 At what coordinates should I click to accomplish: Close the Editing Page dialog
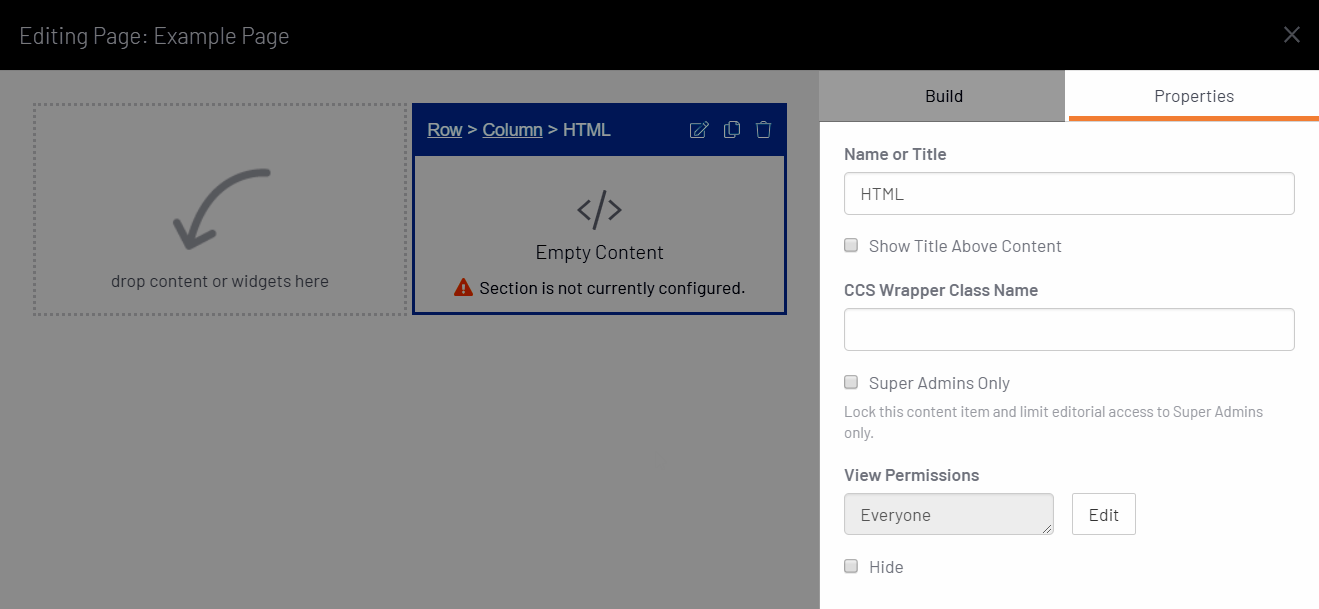tap(1292, 35)
